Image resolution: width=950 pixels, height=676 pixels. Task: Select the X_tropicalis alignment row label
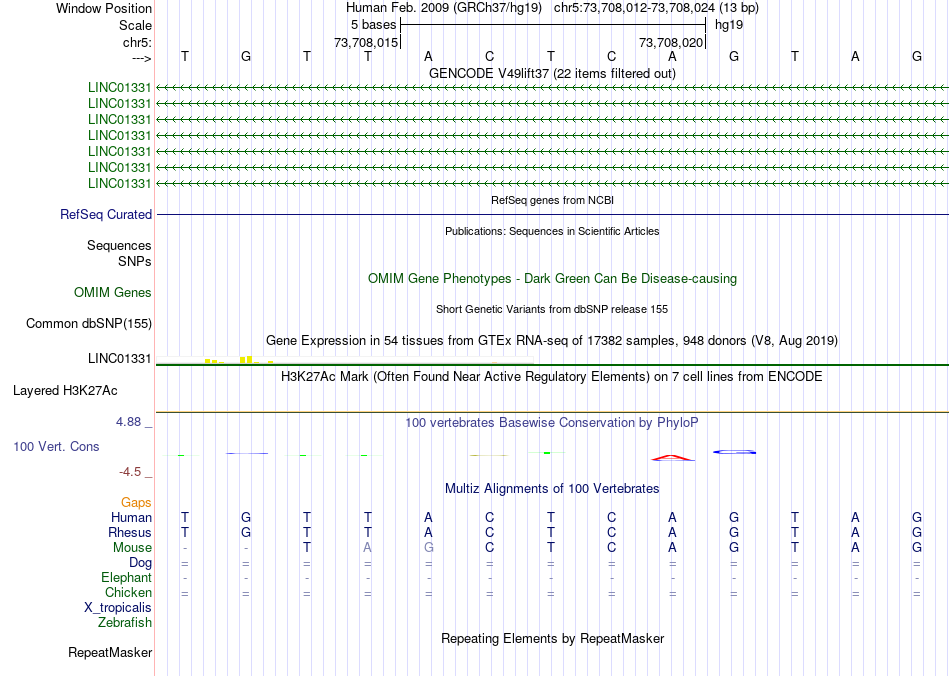(118, 608)
